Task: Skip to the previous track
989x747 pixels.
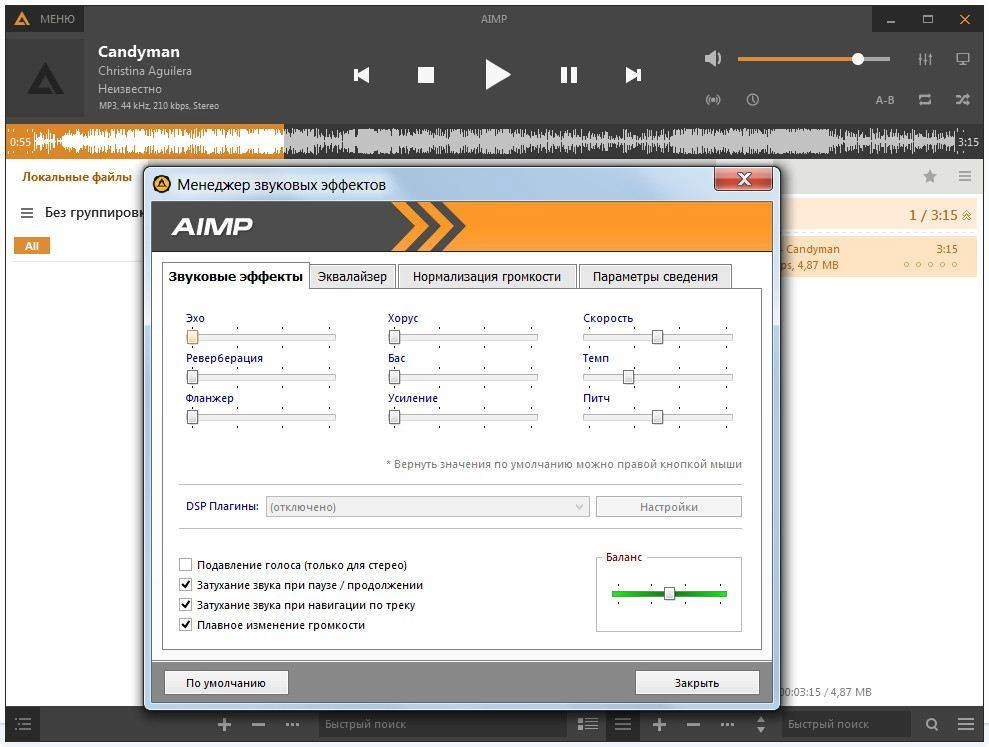Action: 361,75
